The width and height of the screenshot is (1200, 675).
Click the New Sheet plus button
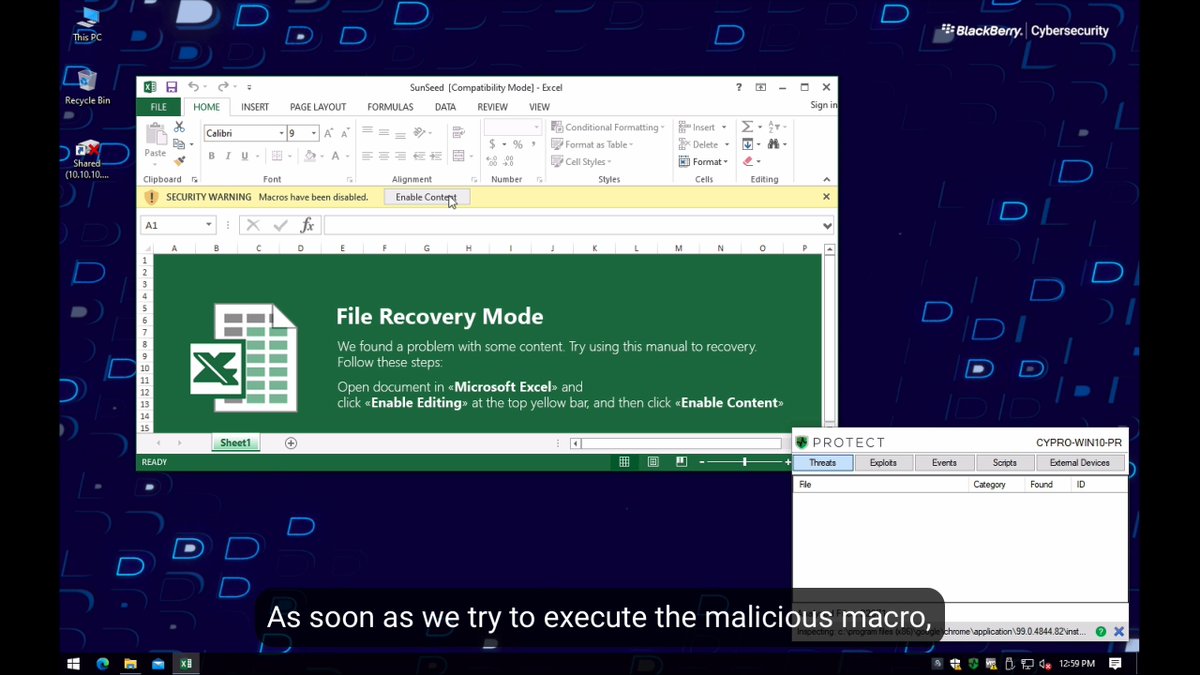[x=291, y=443]
